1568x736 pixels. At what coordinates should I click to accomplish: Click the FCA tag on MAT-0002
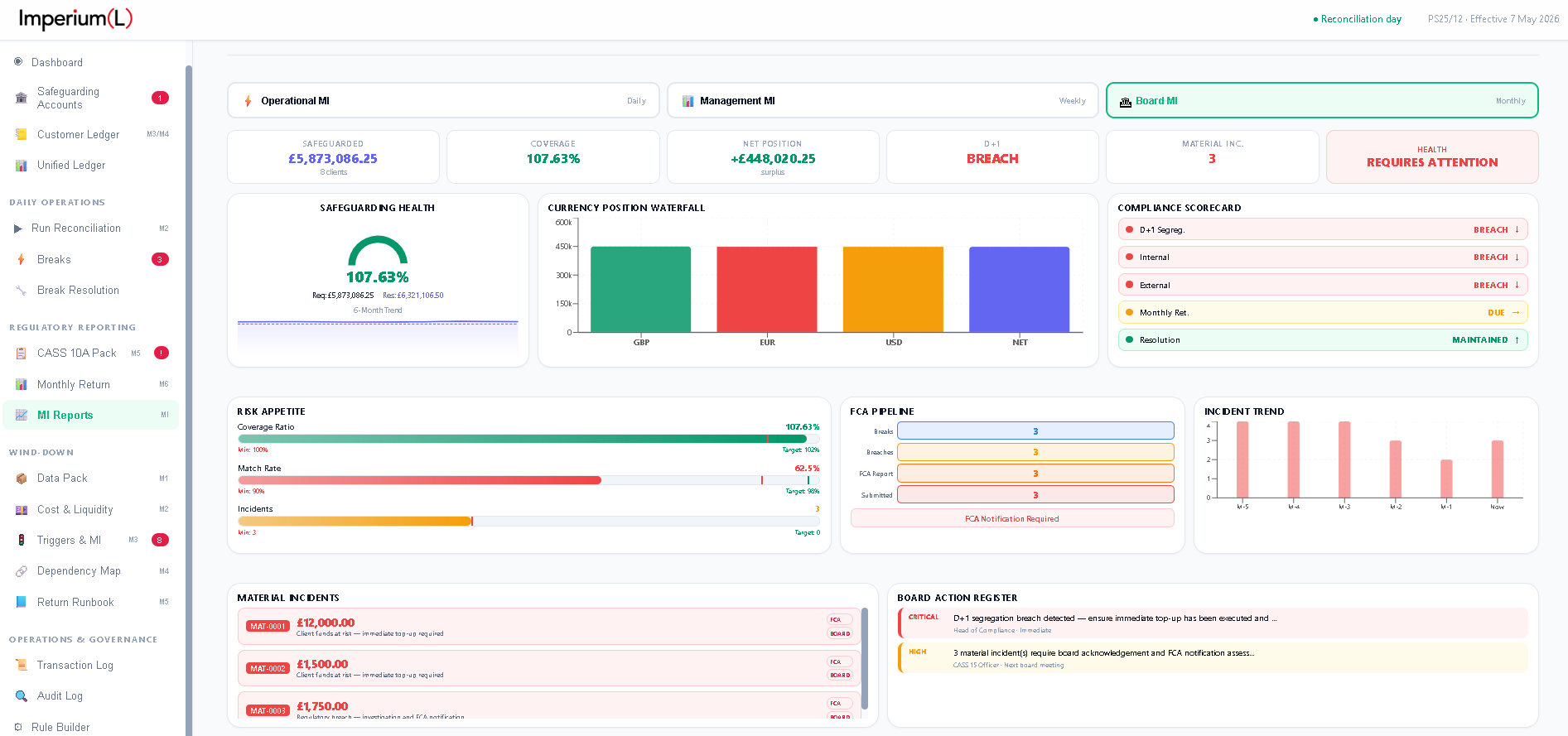[838, 661]
